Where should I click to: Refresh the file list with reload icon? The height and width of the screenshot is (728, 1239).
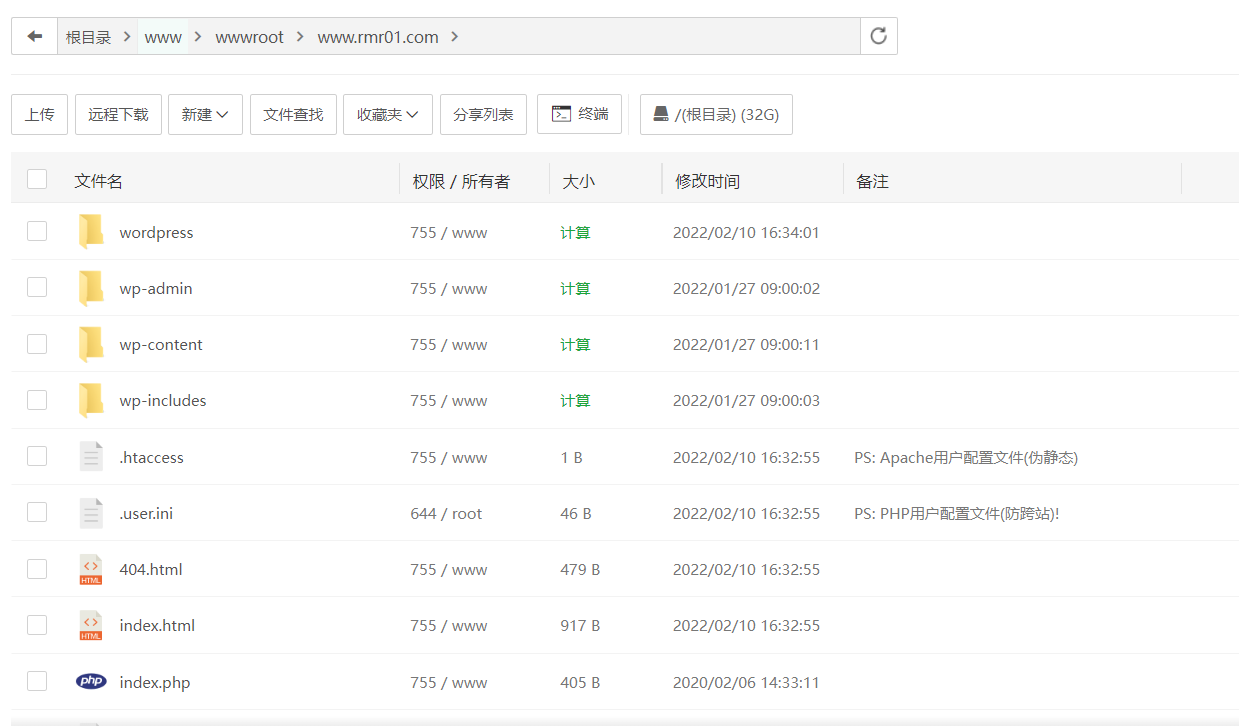tap(878, 37)
